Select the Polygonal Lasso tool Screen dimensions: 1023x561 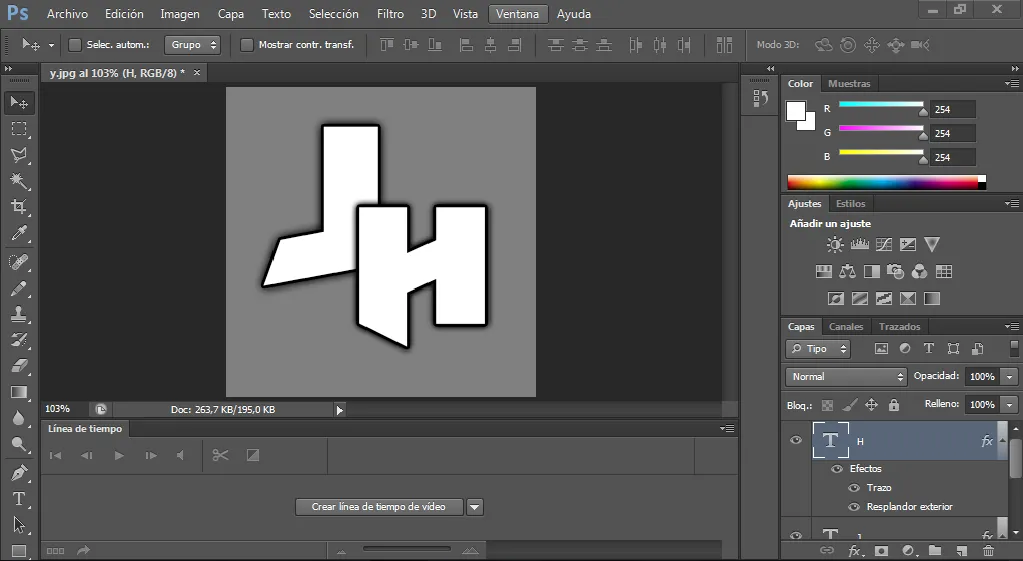(19, 155)
